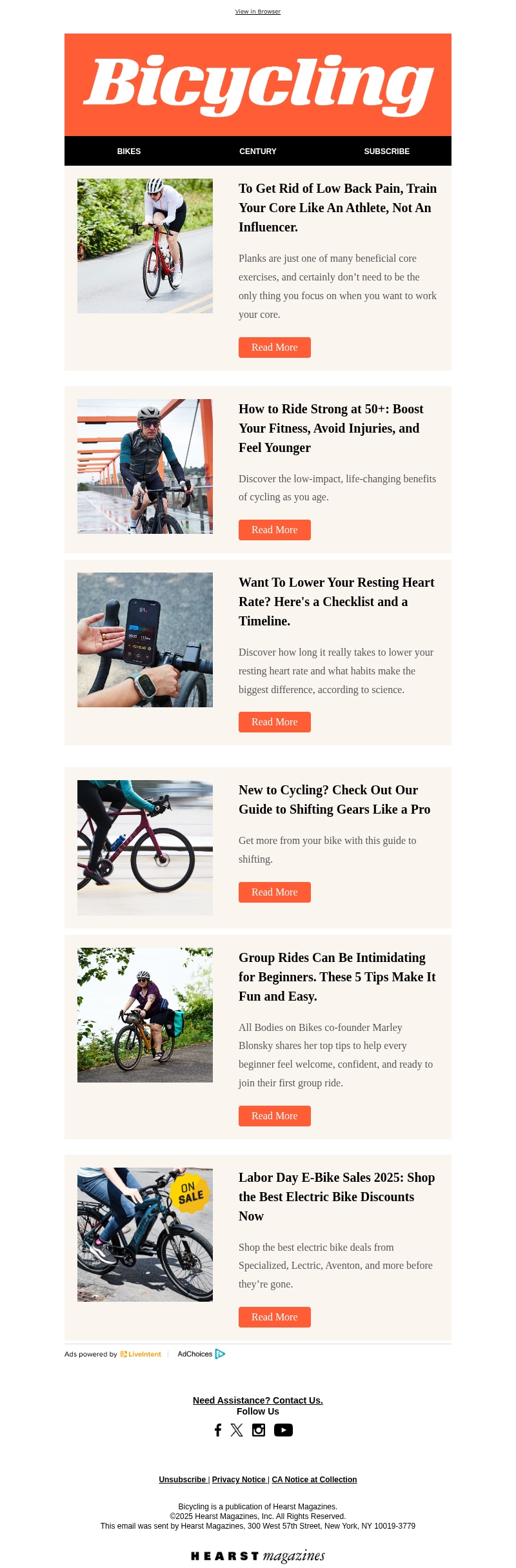The image size is (516, 1568).
Task: Select SUBSCRIBE in the navigation bar
Action: 387,152
